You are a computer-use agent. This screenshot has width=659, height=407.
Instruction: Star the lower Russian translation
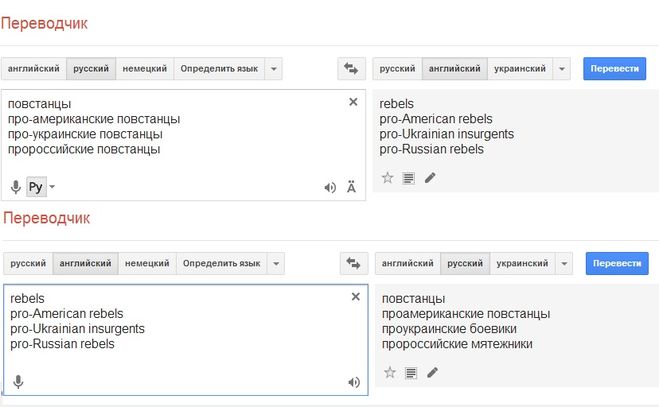[390, 373]
